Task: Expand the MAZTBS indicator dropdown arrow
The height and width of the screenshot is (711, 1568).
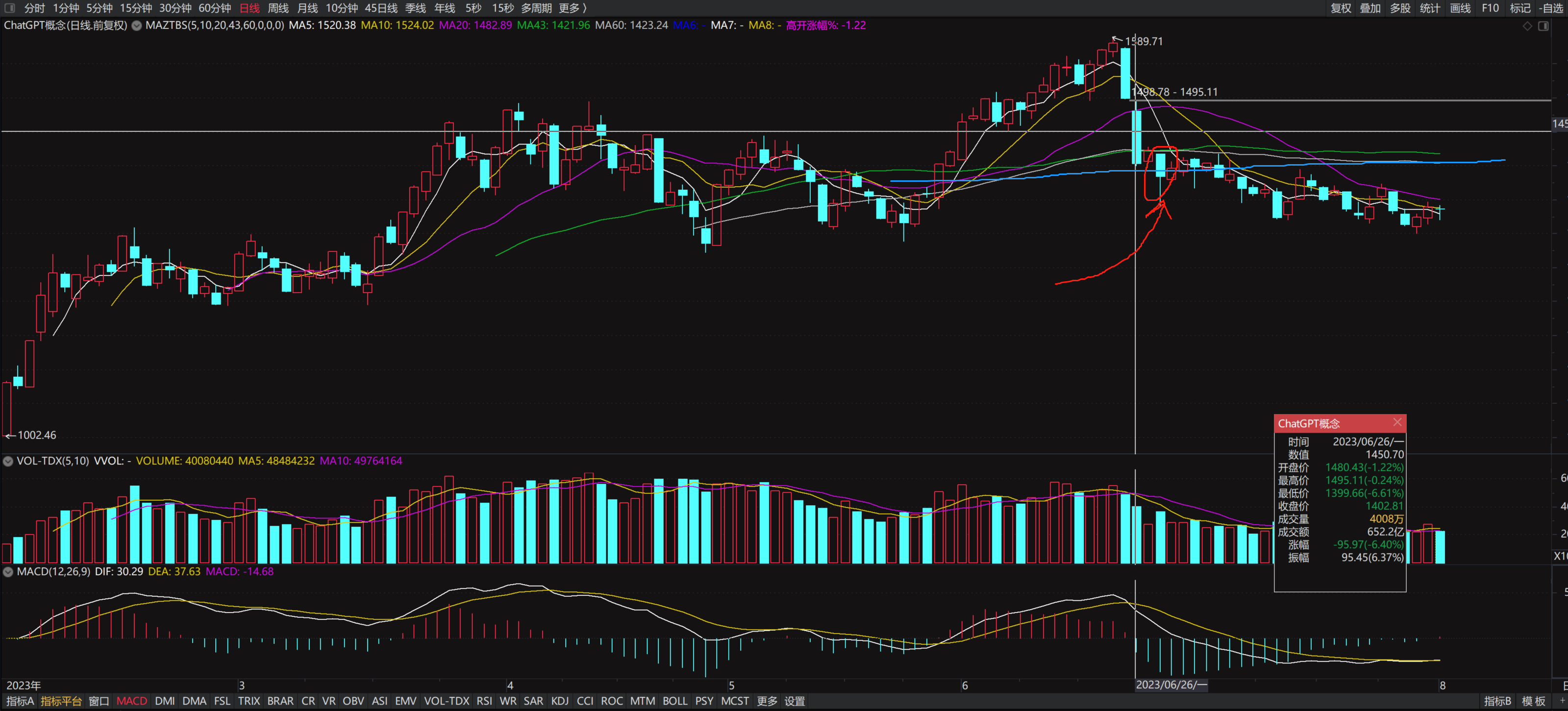Action: pyautogui.click(x=137, y=25)
